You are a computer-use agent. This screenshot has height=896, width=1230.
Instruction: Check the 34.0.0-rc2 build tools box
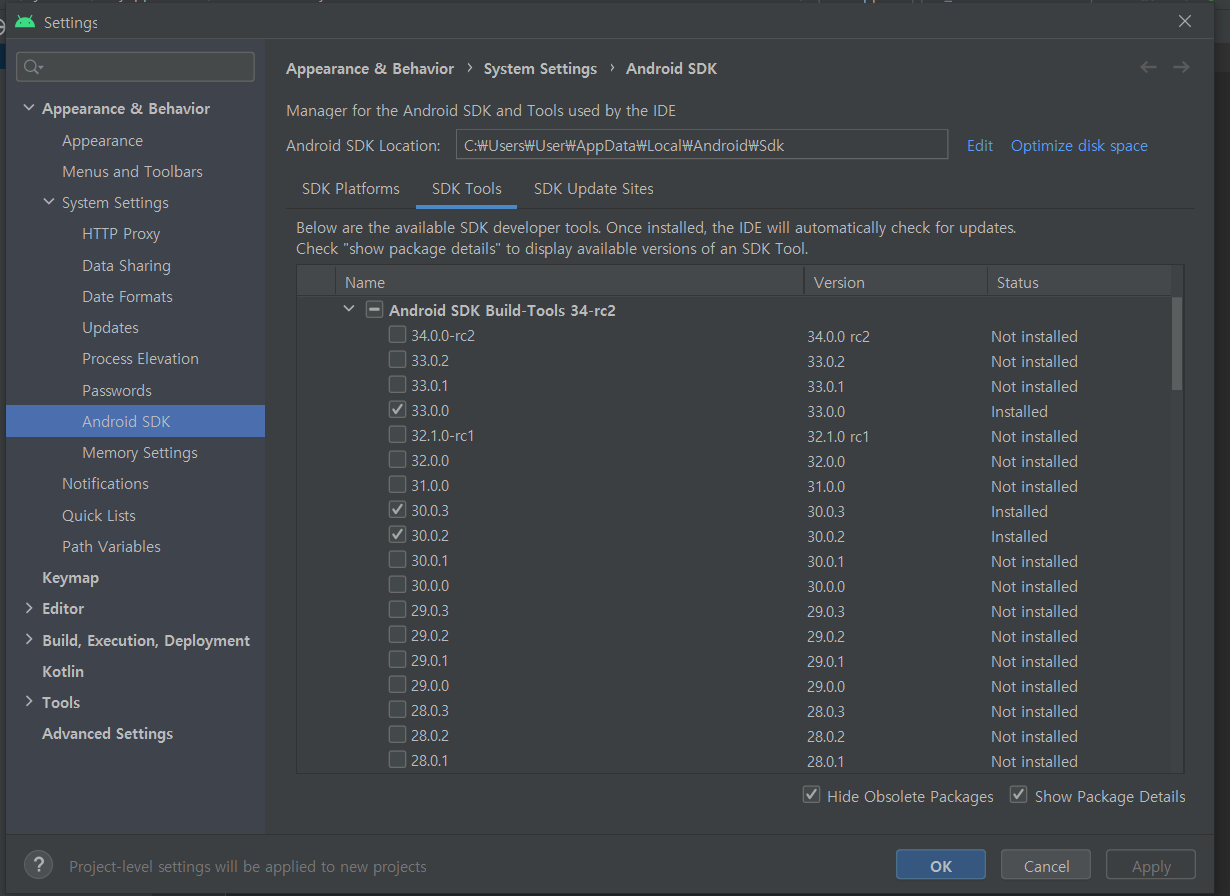(397, 335)
